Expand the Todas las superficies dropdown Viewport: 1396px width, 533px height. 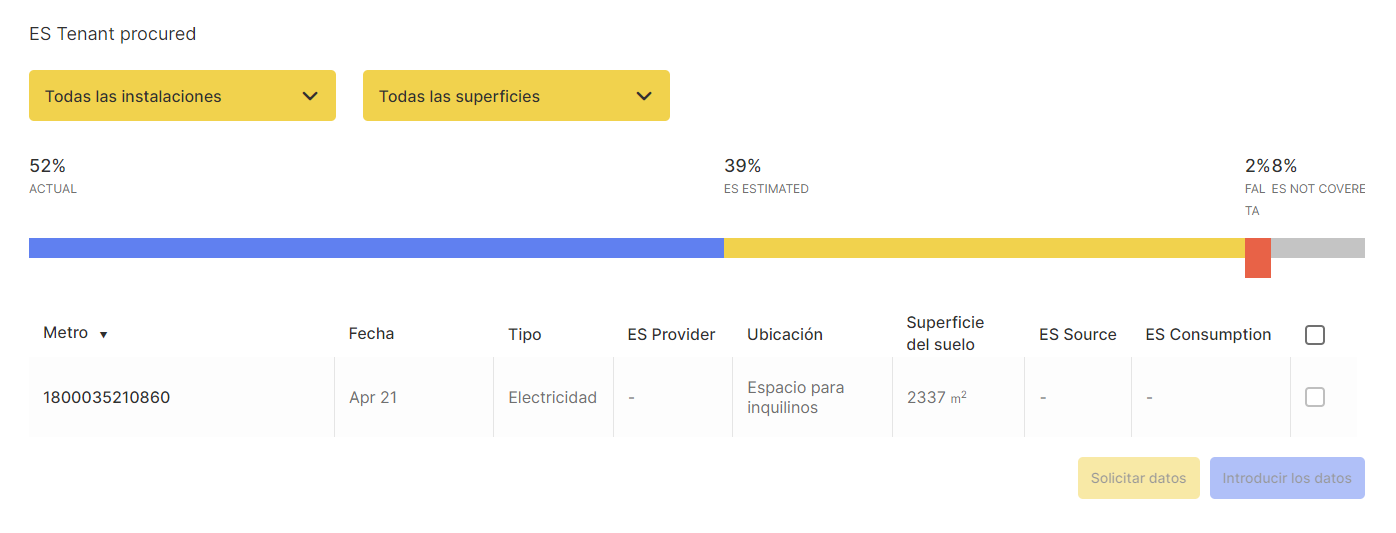click(515, 96)
